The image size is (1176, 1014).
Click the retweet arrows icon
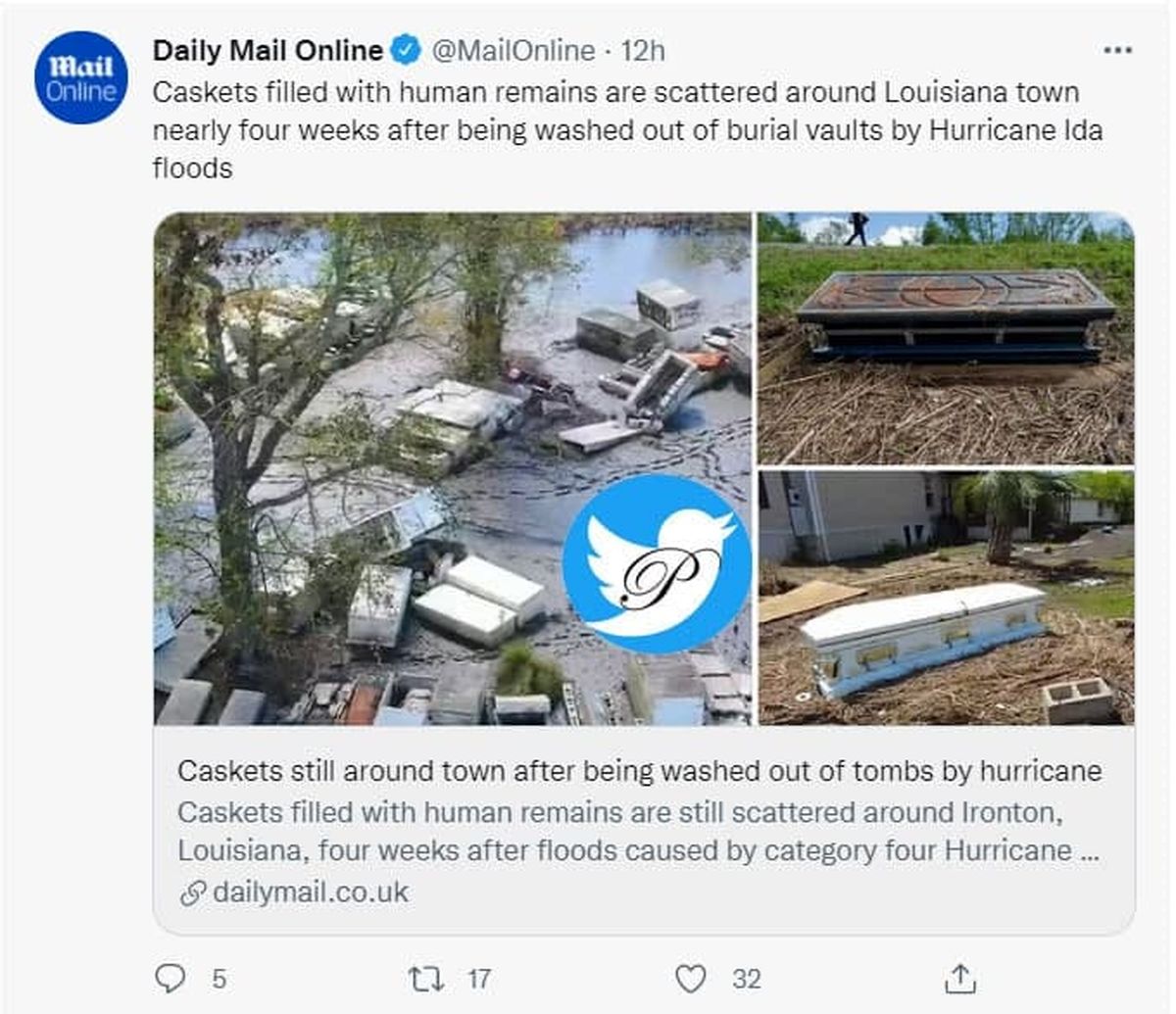point(425,978)
